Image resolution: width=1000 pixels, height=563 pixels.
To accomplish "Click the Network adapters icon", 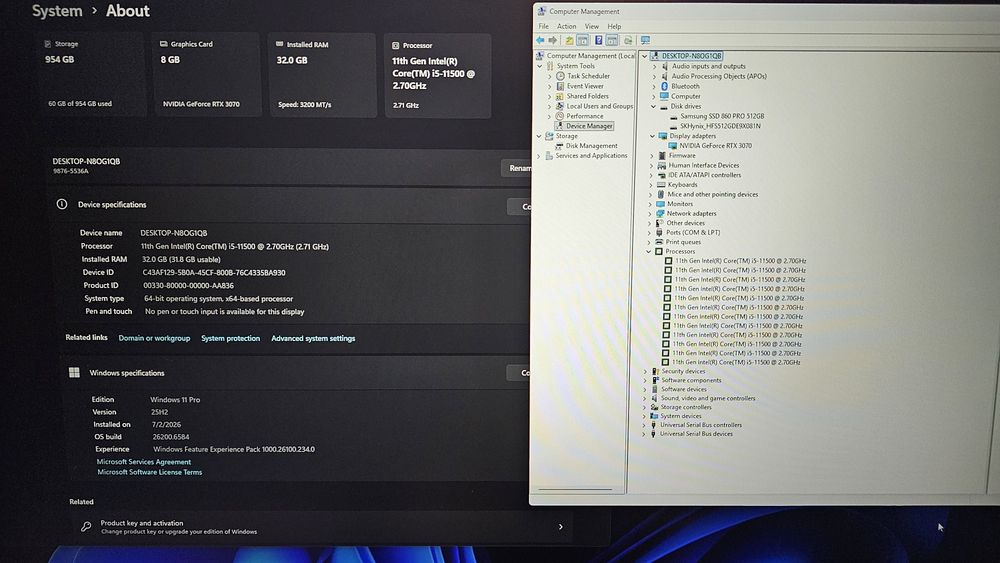I will pyautogui.click(x=660, y=214).
